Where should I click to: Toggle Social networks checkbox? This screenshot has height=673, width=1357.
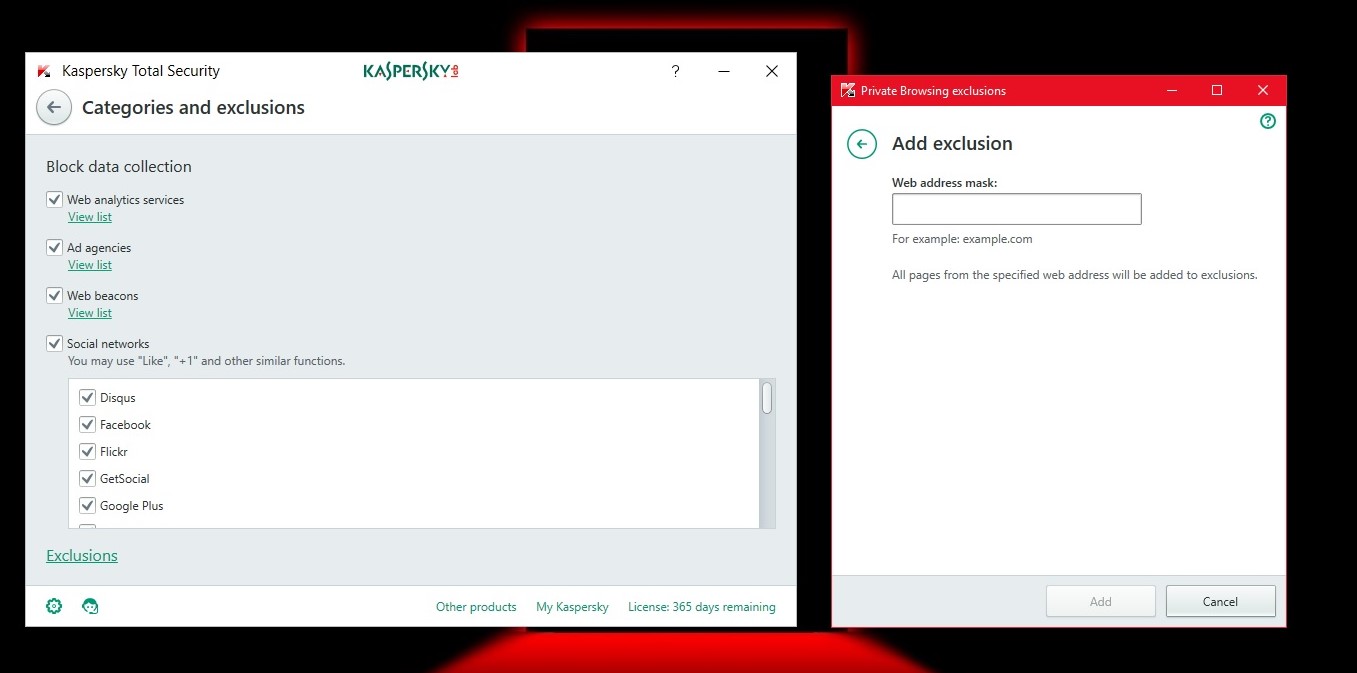point(55,343)
